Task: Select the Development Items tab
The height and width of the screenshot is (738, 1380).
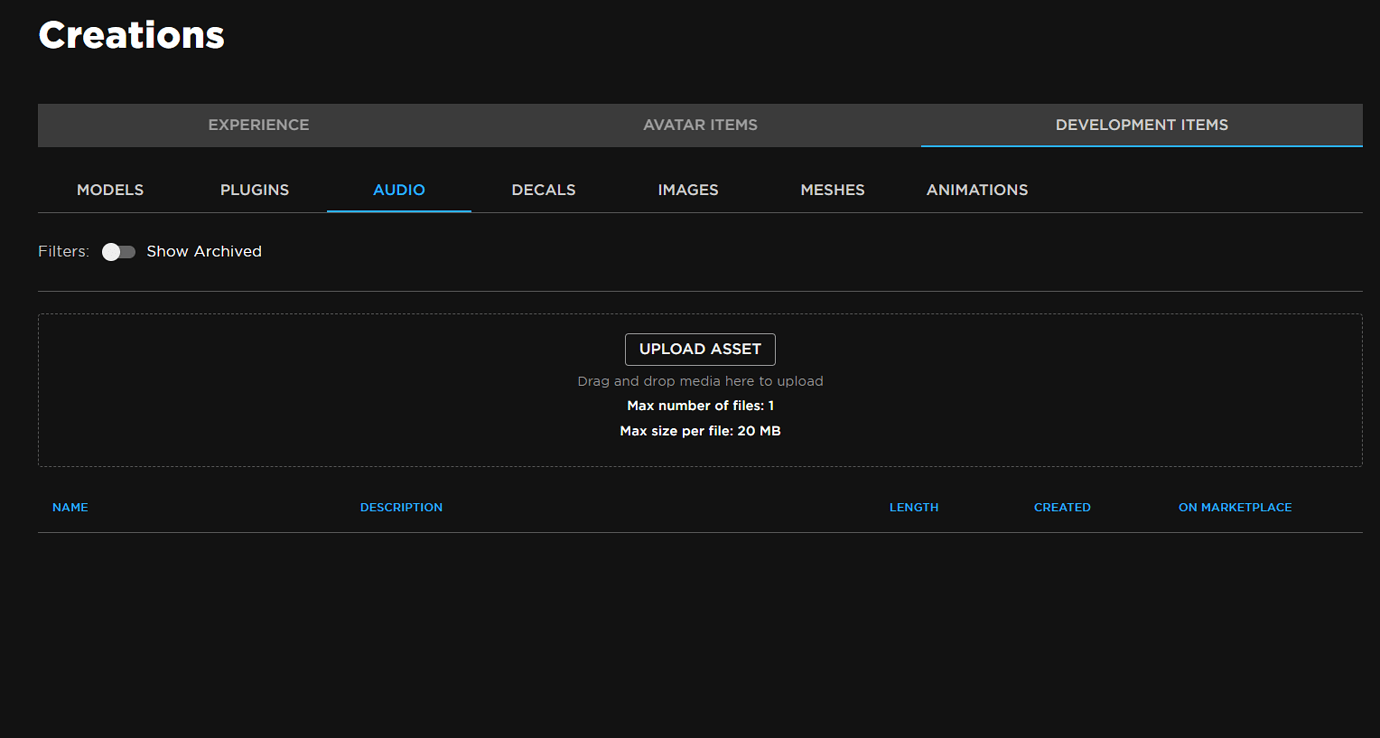Action: (x=1141, y=125)
